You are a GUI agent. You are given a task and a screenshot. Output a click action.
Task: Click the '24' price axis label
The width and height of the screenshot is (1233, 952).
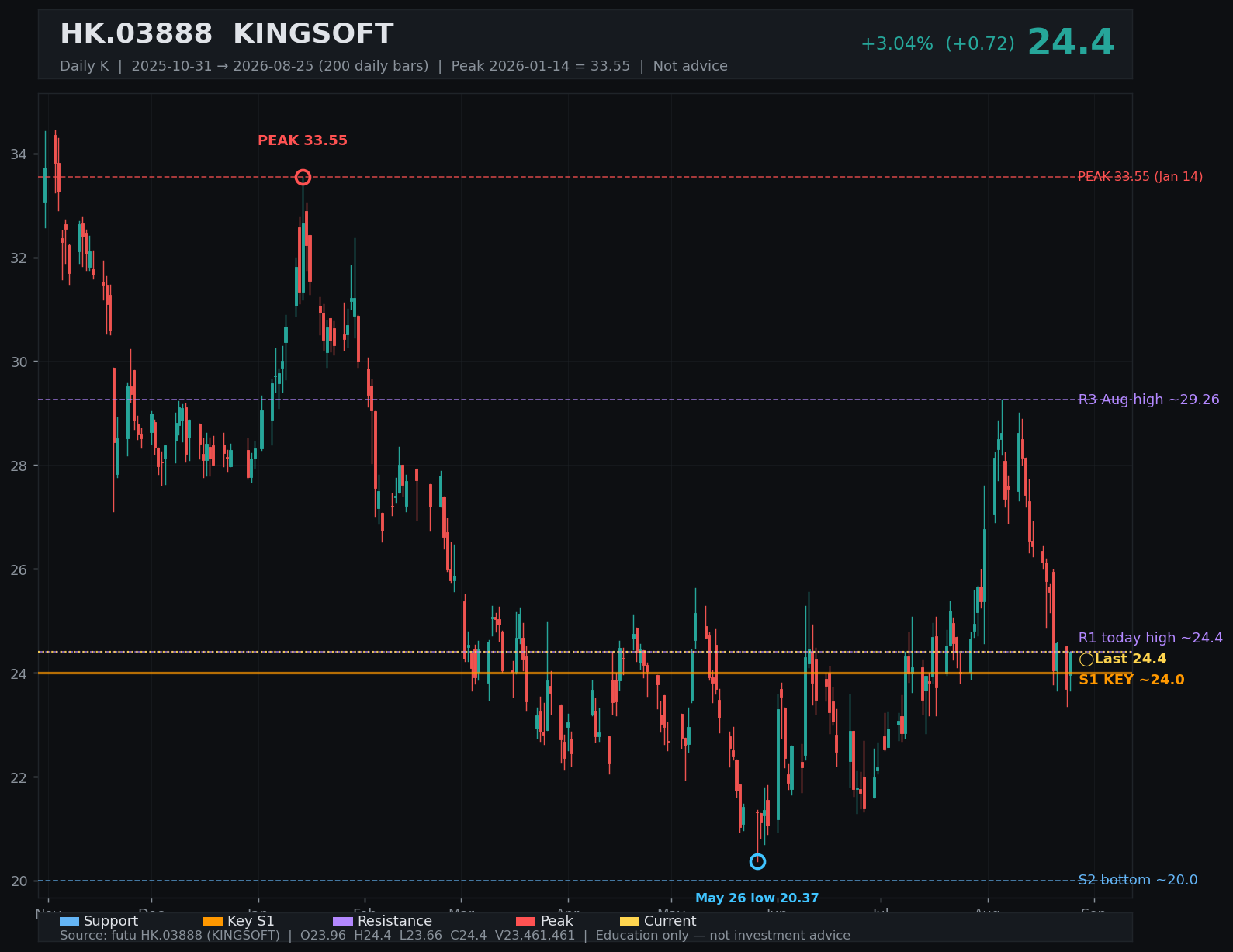coord(19,673)
